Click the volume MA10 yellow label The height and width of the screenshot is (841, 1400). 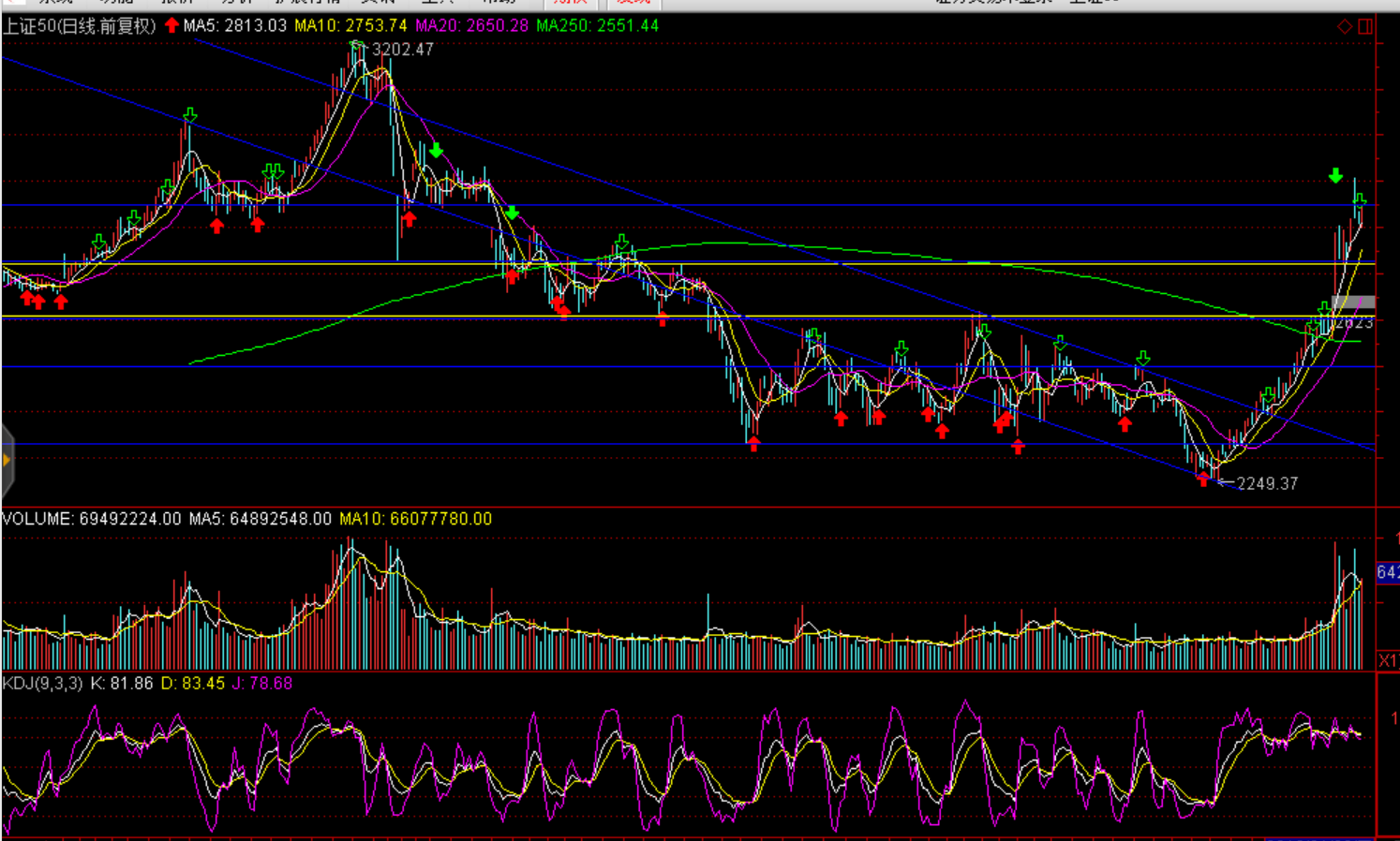coord(415,519)
